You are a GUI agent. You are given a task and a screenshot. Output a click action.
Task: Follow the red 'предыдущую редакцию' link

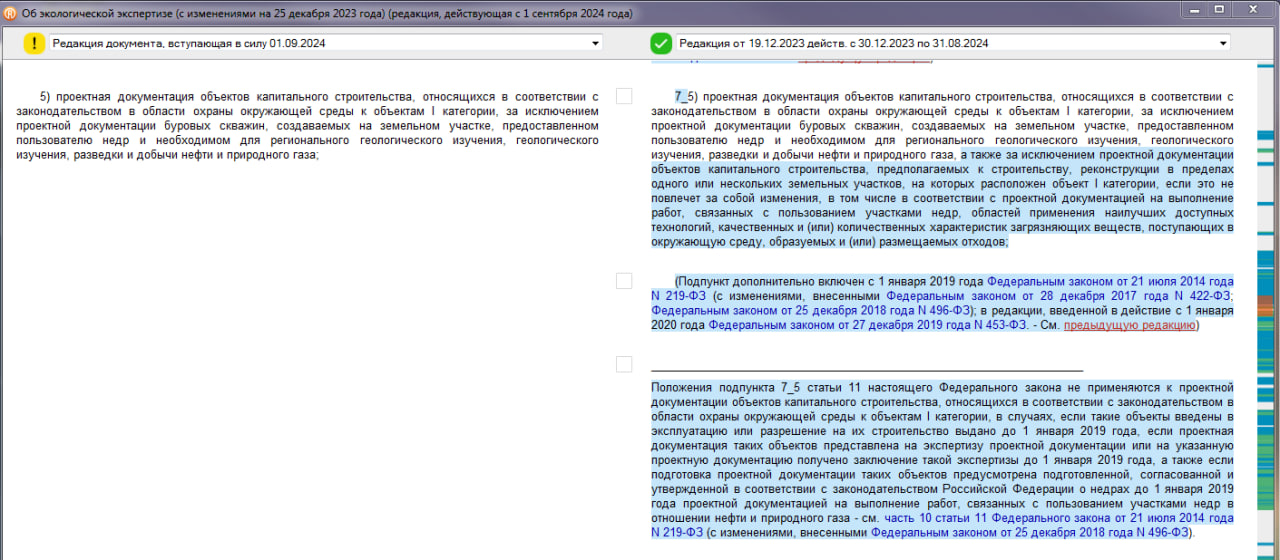[x=1129, y=325]
